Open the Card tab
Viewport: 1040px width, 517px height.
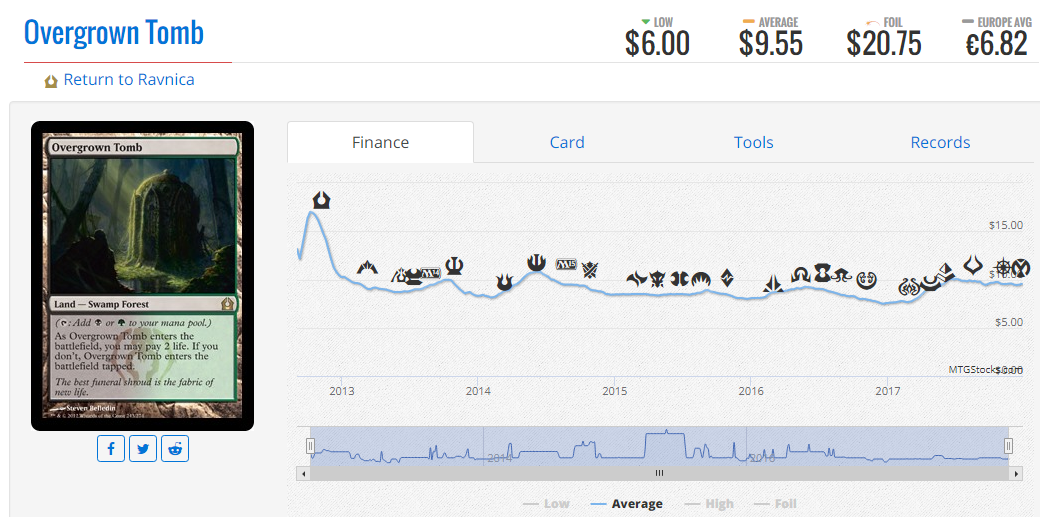[567, 142]
